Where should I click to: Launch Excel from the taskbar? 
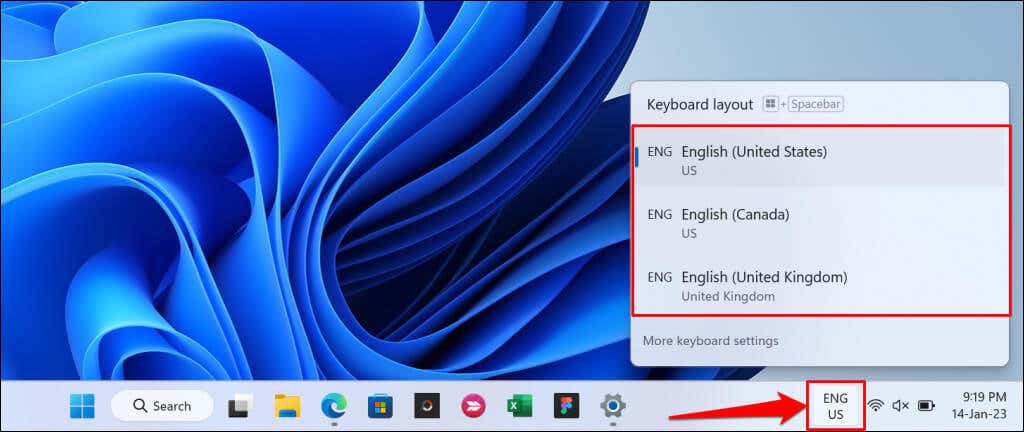(x=520, y=406)
